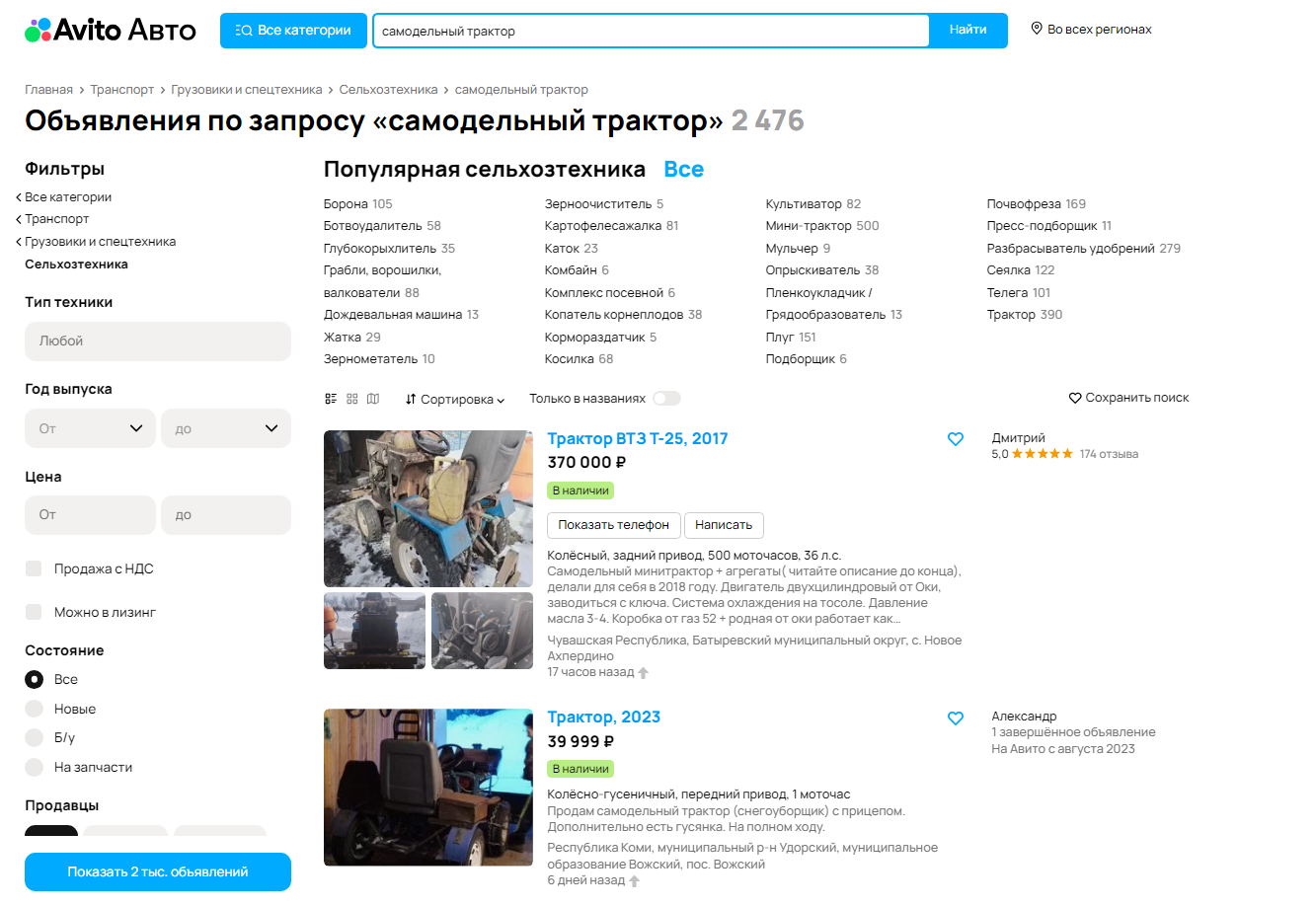Open the Avito logo homepage
This screenshot has width=1316, height=907.
[111, 31]
